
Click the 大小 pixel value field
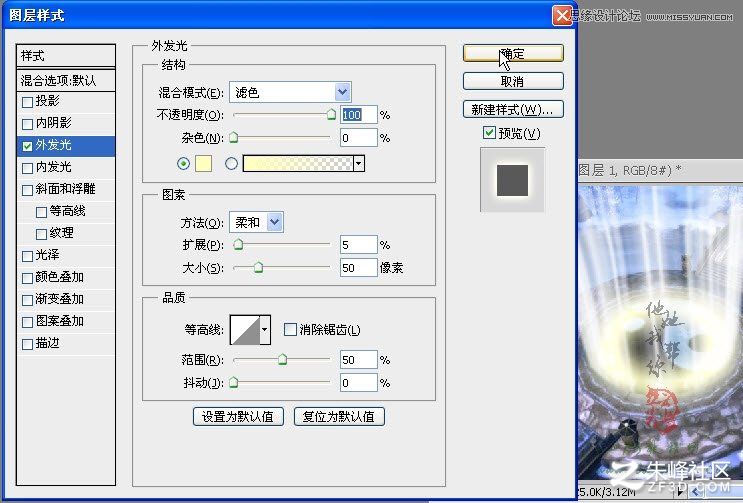(x=359, y=268)
